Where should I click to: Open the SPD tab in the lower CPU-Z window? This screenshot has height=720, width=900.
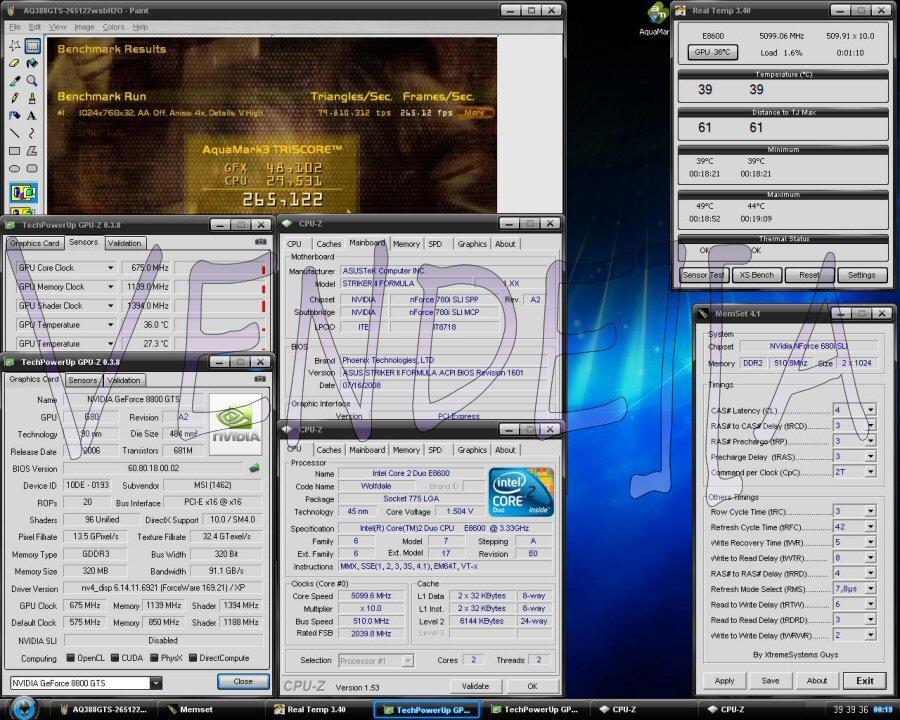tap(435, 450)
